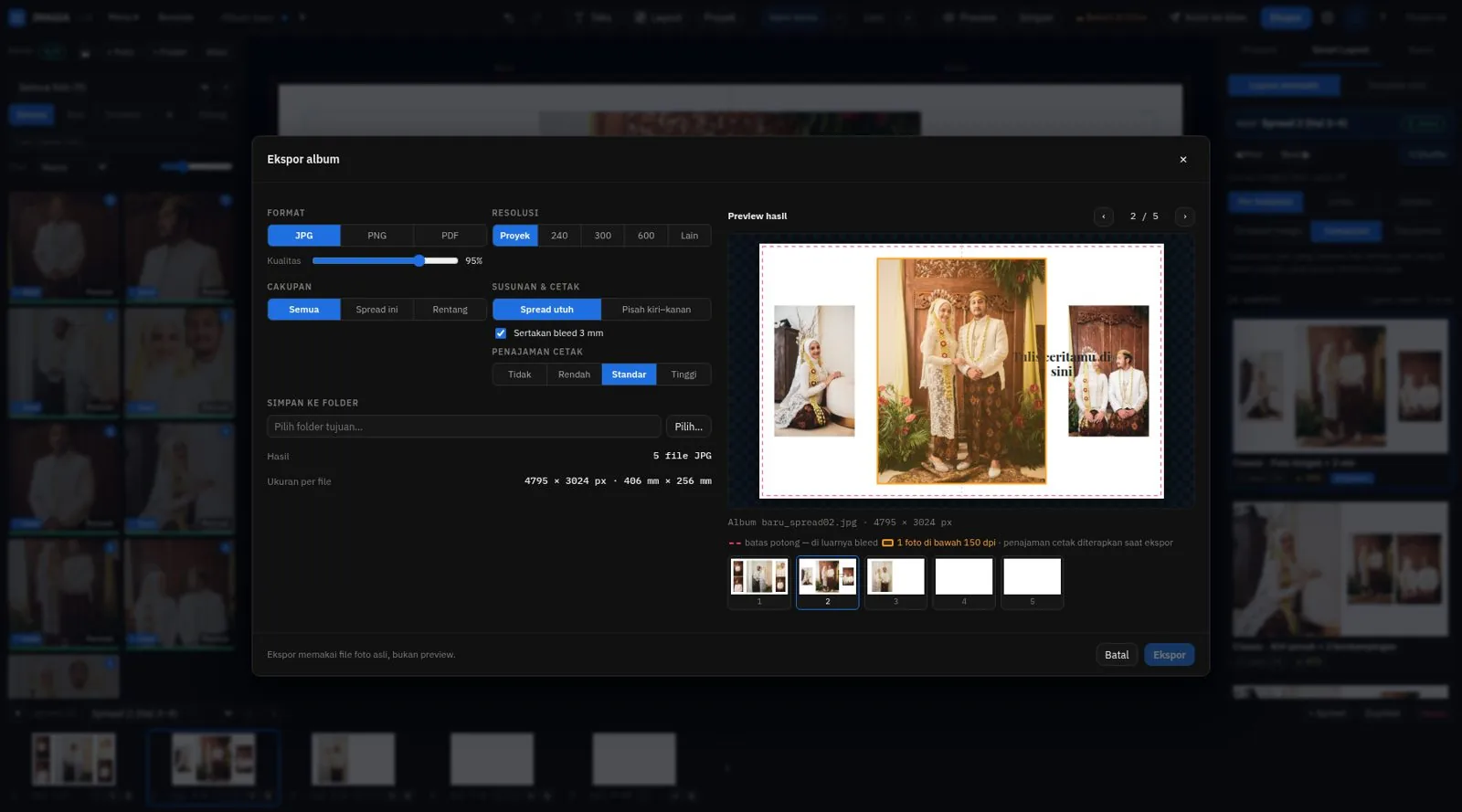Set resolution to 300

pyautogui.click(x=603, y=236)
